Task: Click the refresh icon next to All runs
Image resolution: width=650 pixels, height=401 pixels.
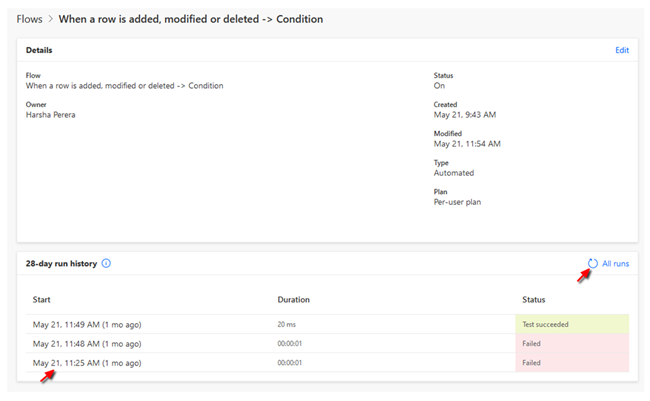Action: (x=592, y=264)
